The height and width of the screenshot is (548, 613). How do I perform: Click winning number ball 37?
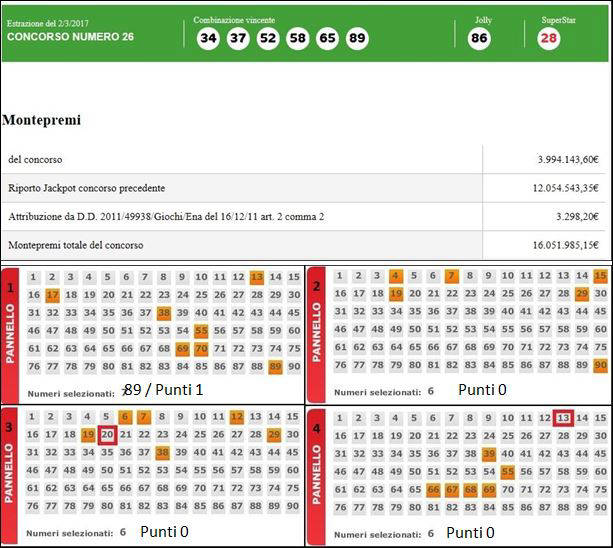coord(238,39)
